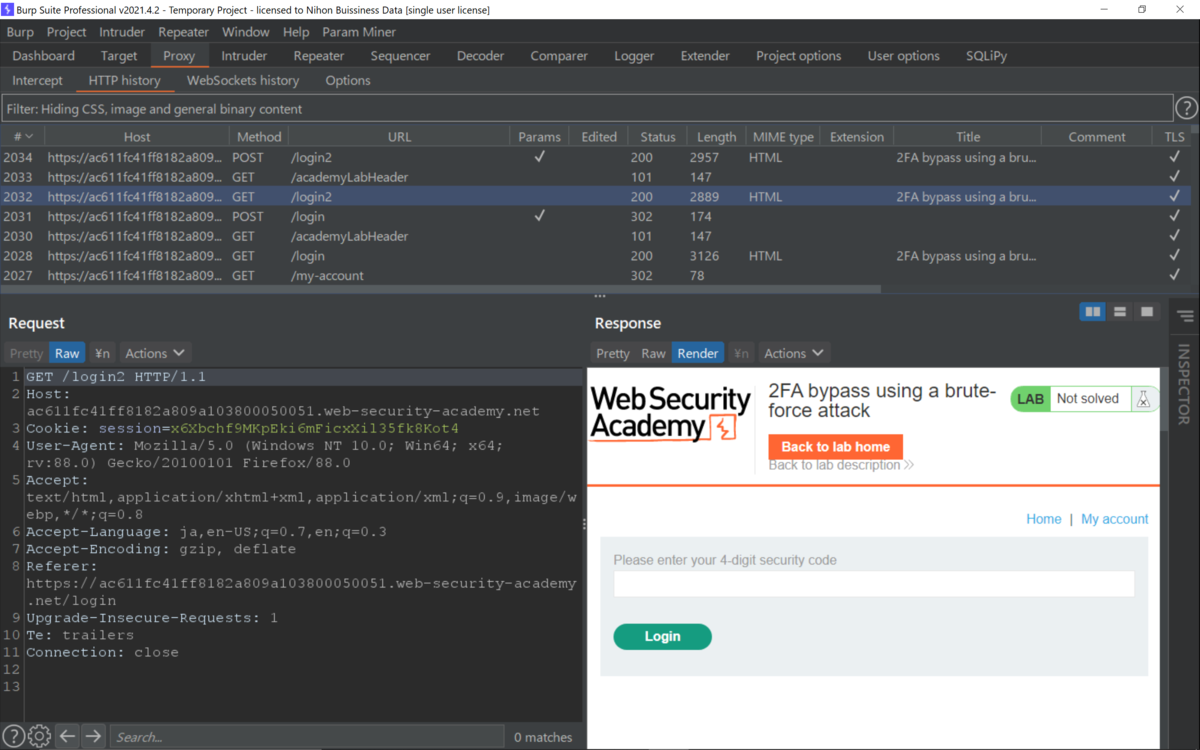Open request search help icon
Screen dimensions: 1200x750
(13, 737)
